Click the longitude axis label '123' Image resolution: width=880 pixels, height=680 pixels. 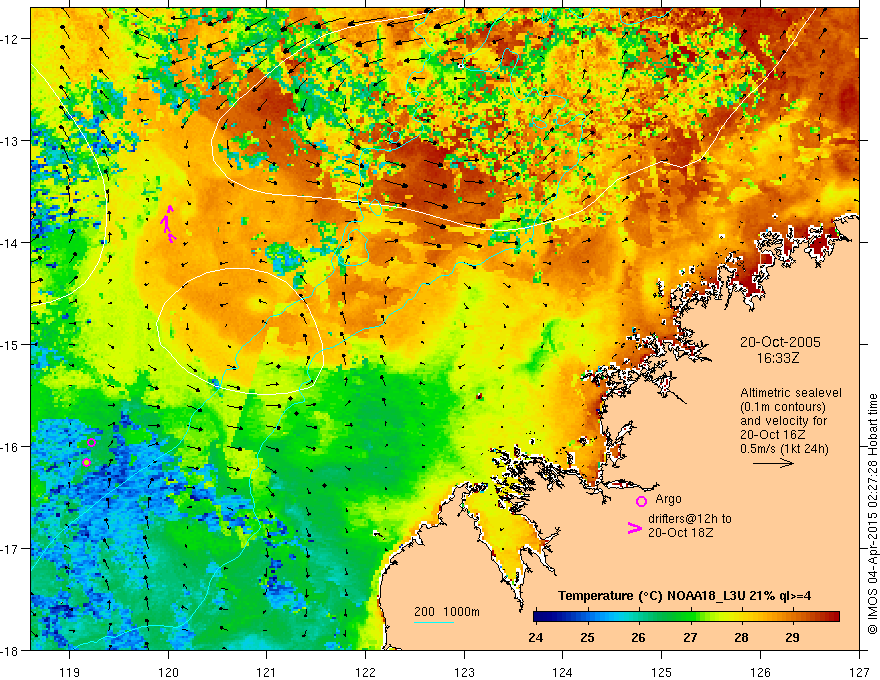click(464, 672)
